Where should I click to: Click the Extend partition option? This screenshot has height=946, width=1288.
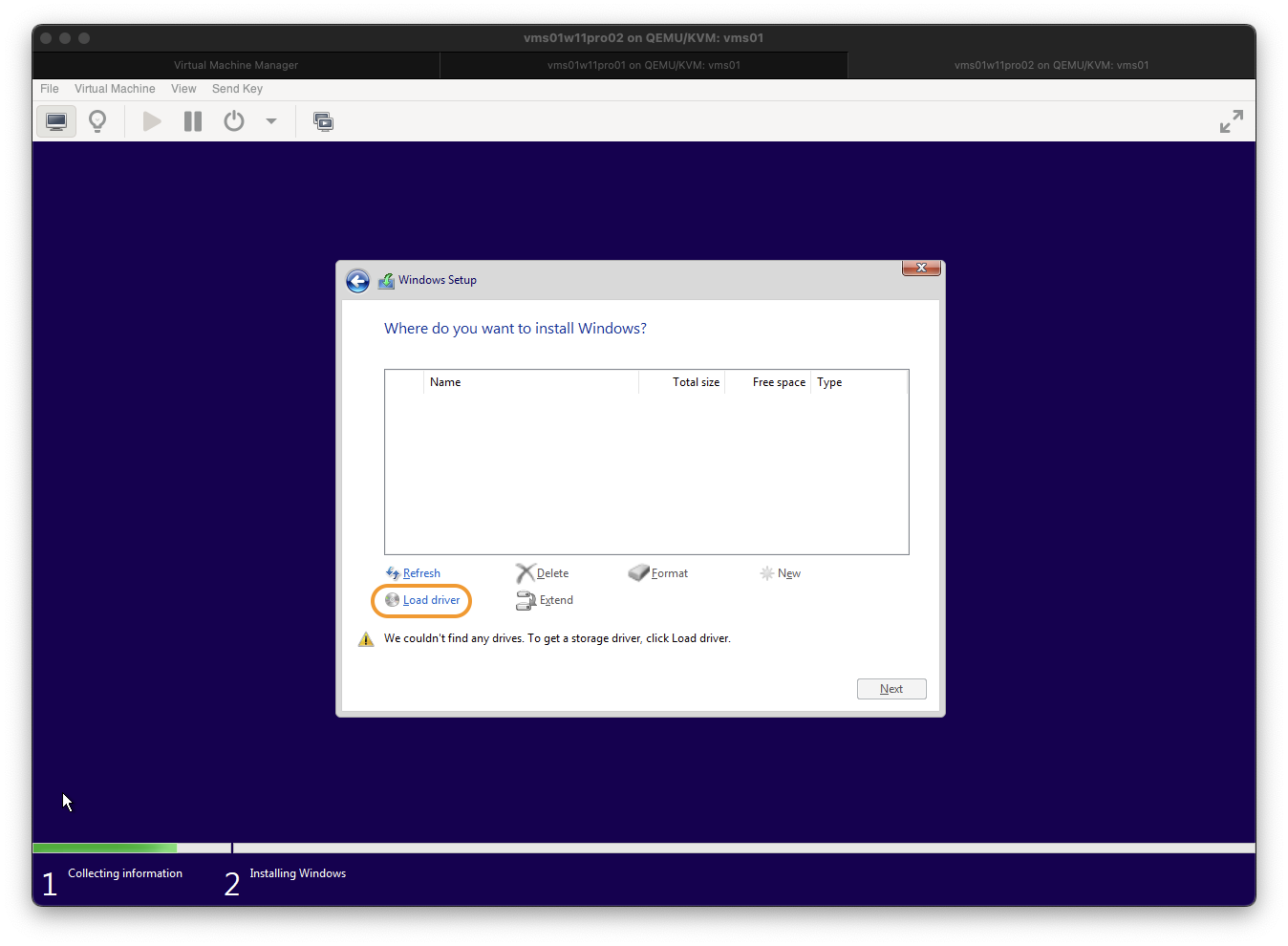pyautogui.click(x=556, y=600)
